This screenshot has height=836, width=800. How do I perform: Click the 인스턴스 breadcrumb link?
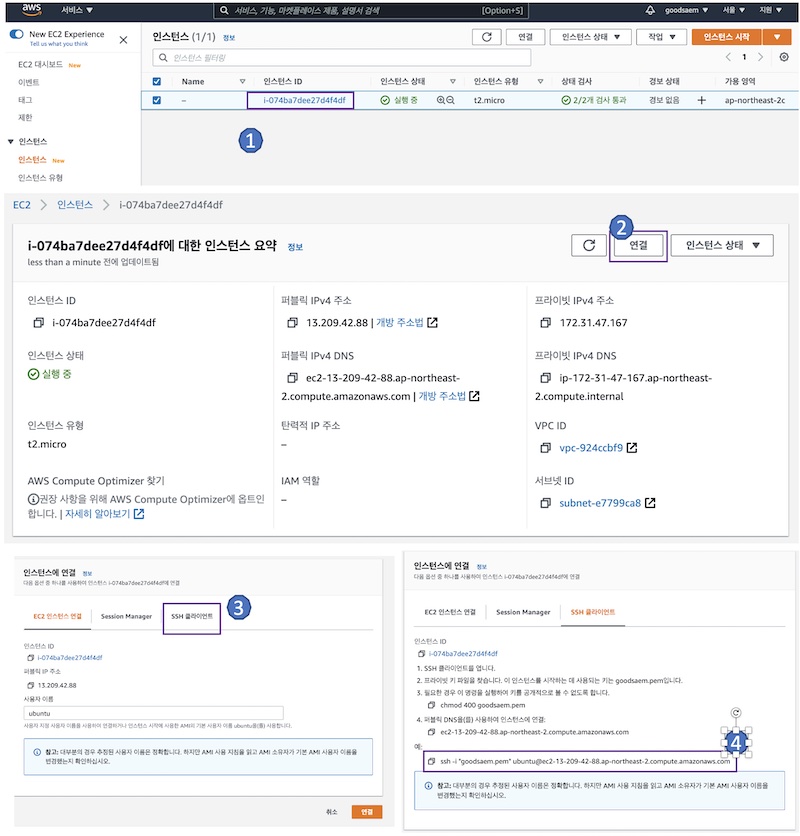point(75,205)
